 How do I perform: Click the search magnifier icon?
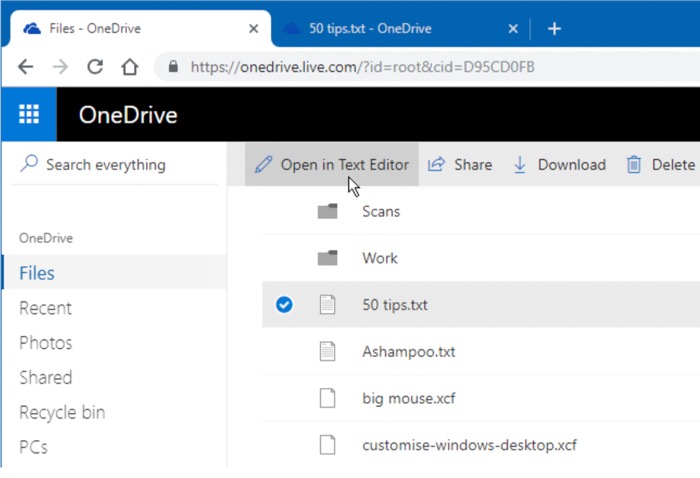(x=29, y=163)
